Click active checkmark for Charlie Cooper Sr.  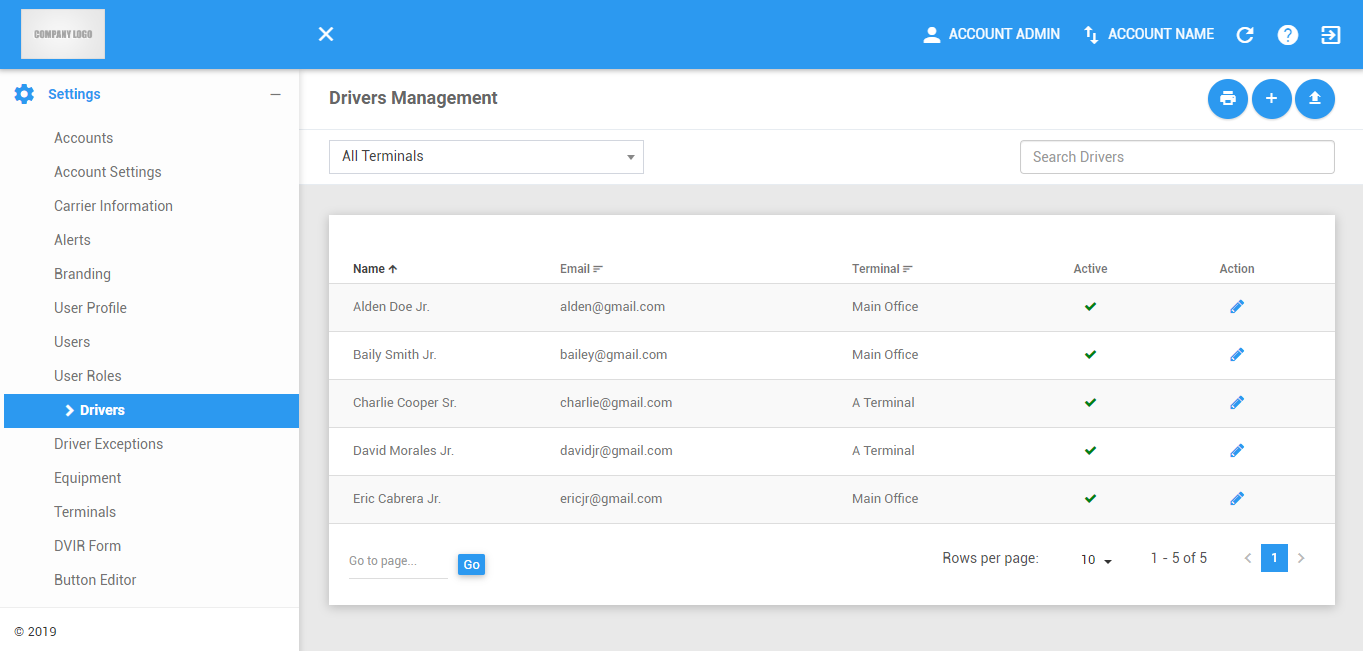1090,403
